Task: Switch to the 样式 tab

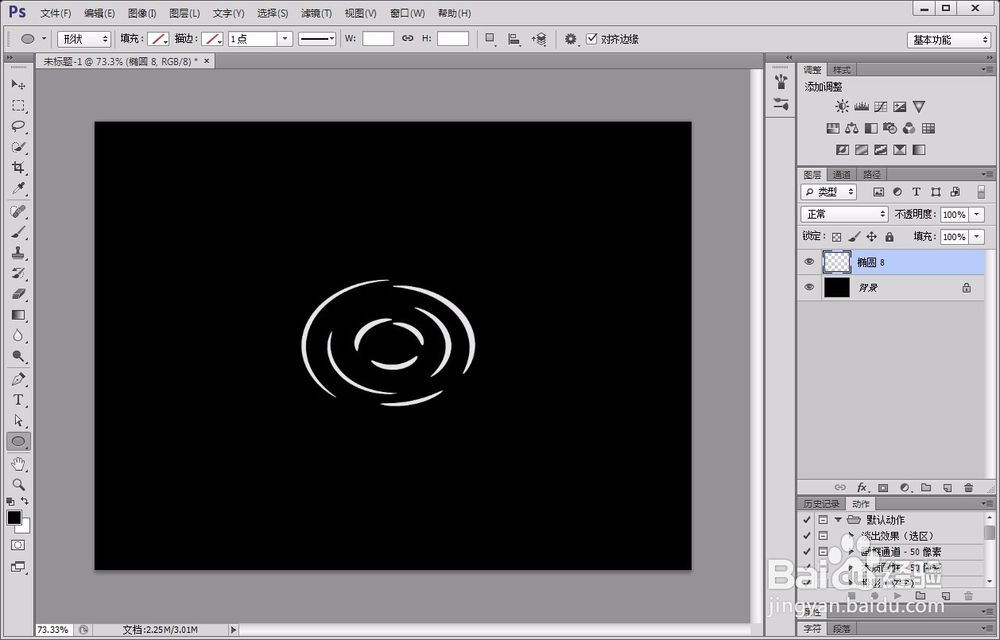Action: 842,69
